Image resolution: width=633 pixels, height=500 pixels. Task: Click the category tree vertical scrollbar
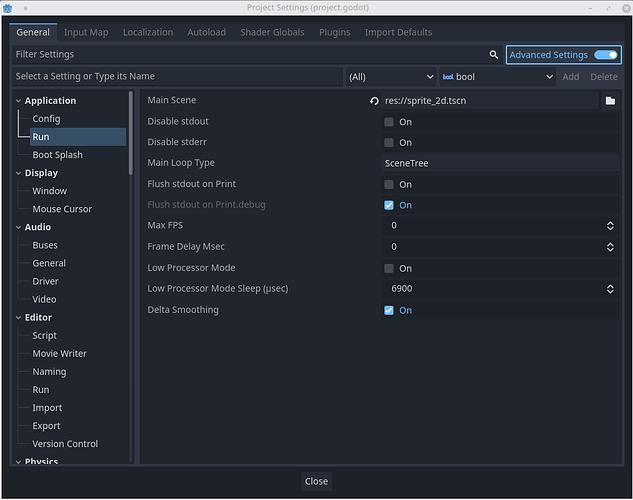coord(130,133)
